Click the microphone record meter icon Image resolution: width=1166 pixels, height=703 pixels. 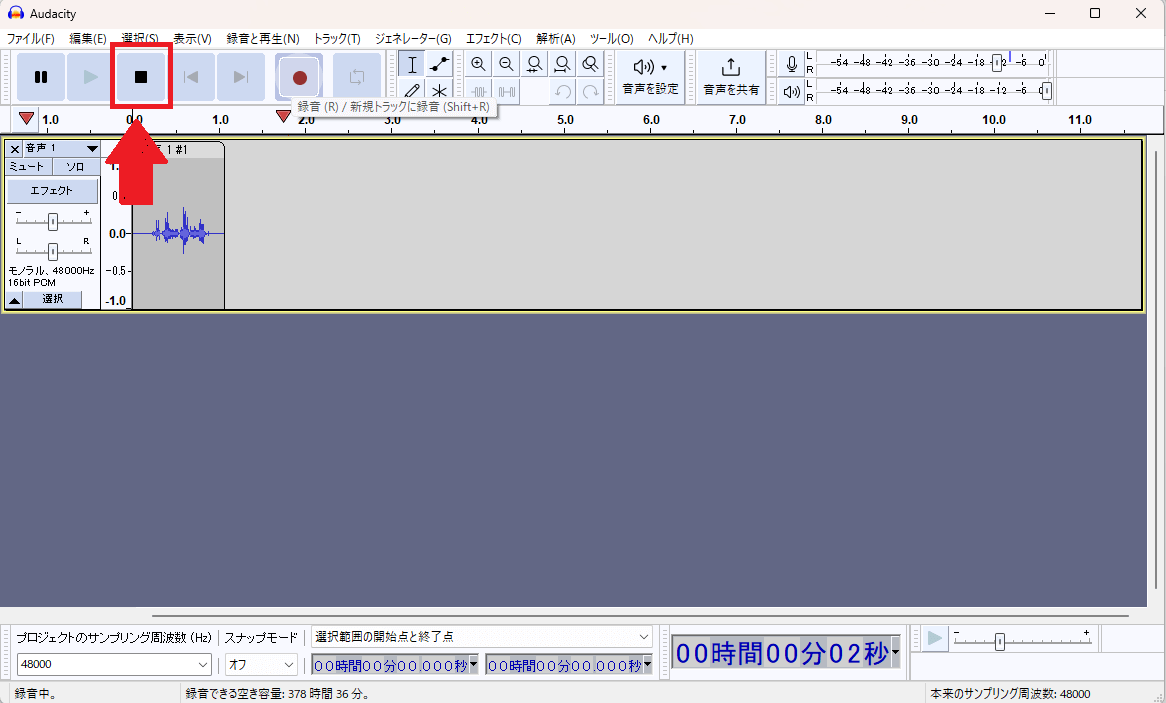791,64
